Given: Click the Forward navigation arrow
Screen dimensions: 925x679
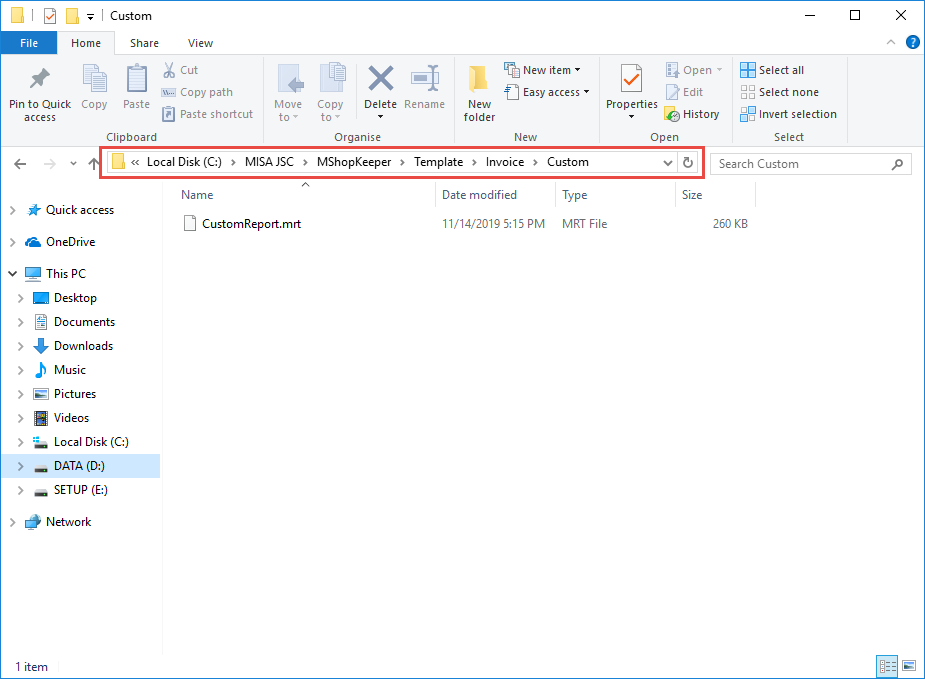Looking at the screenshot, I should pyautogui.click(x=50, y=164).
